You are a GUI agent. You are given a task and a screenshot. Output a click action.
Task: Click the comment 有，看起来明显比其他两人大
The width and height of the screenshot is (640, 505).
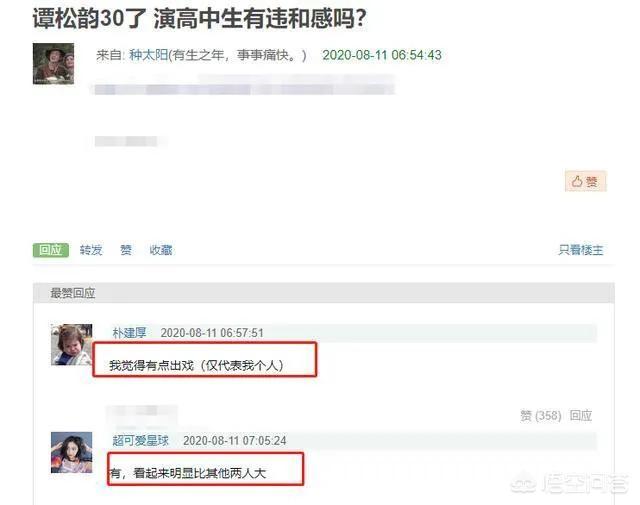188,473
